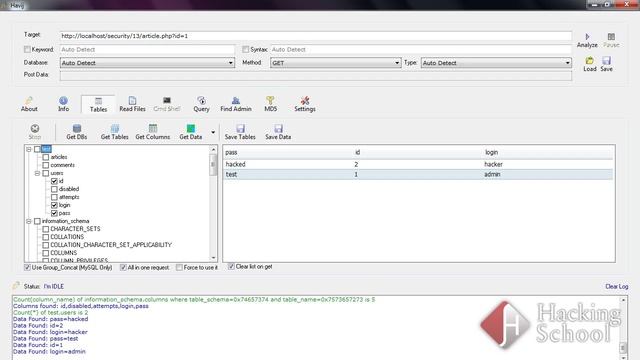The width and height of the screenshot is (640, 360).
Task: Open the Method GET dropdown
Action: 397,63
